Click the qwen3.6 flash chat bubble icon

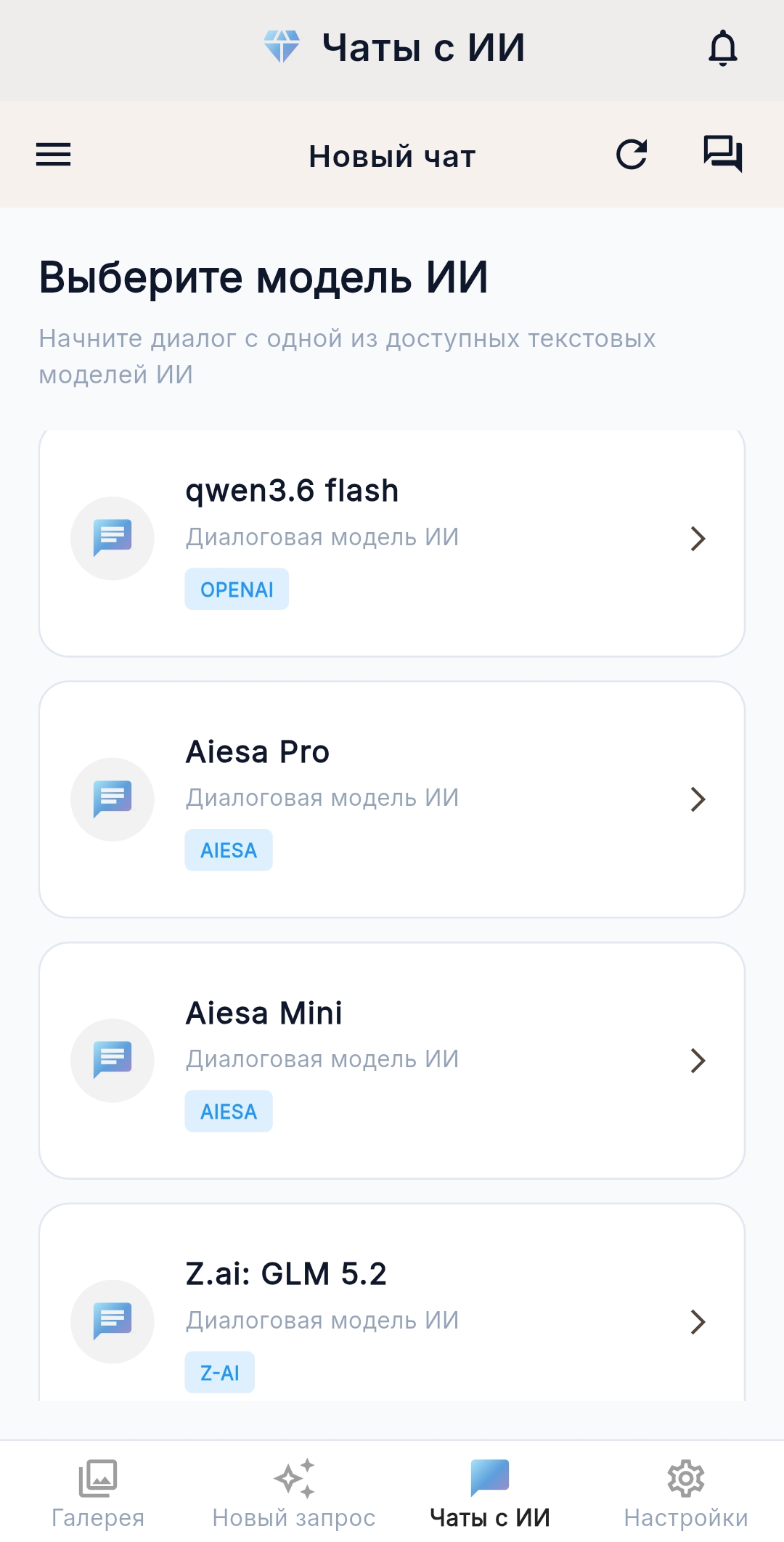point(113,538)
